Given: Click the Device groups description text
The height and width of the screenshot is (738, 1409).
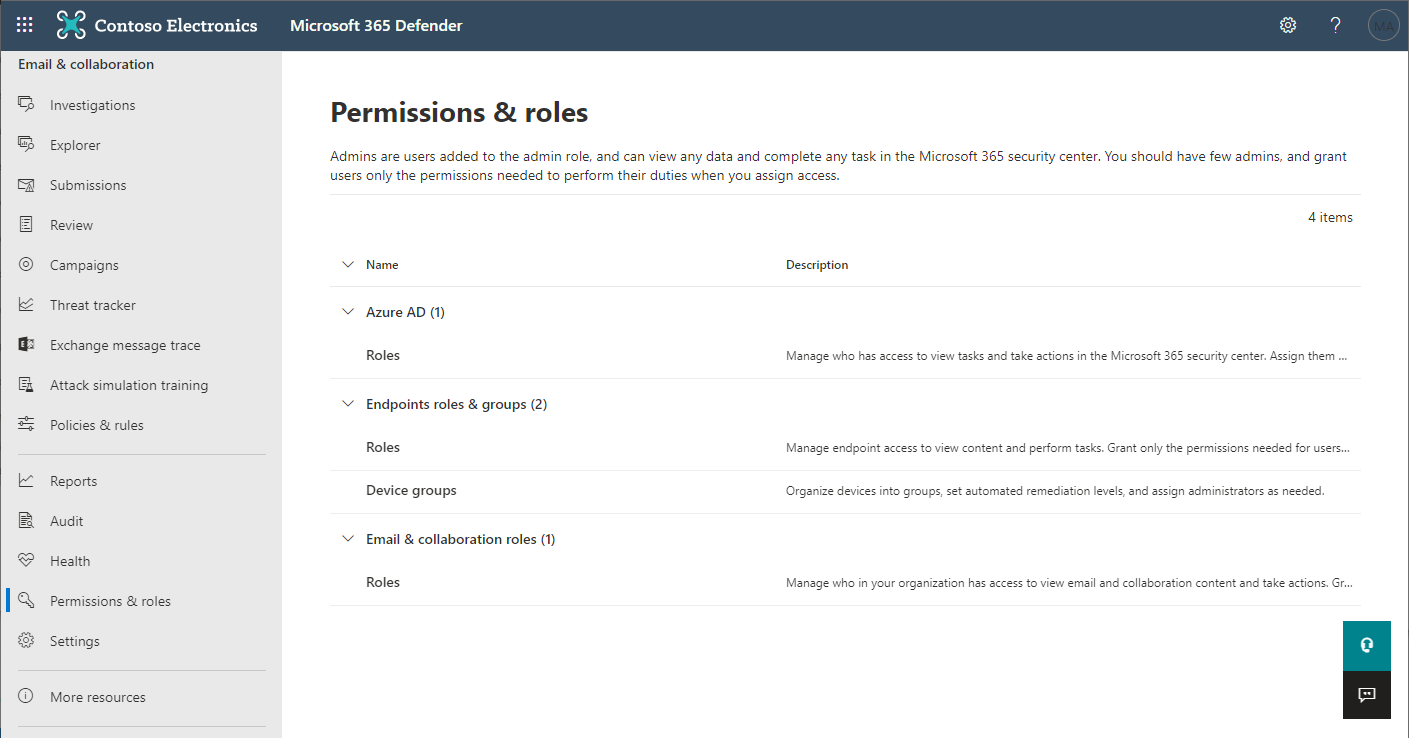Looking at the screenshot, I should pos(1055,491).
